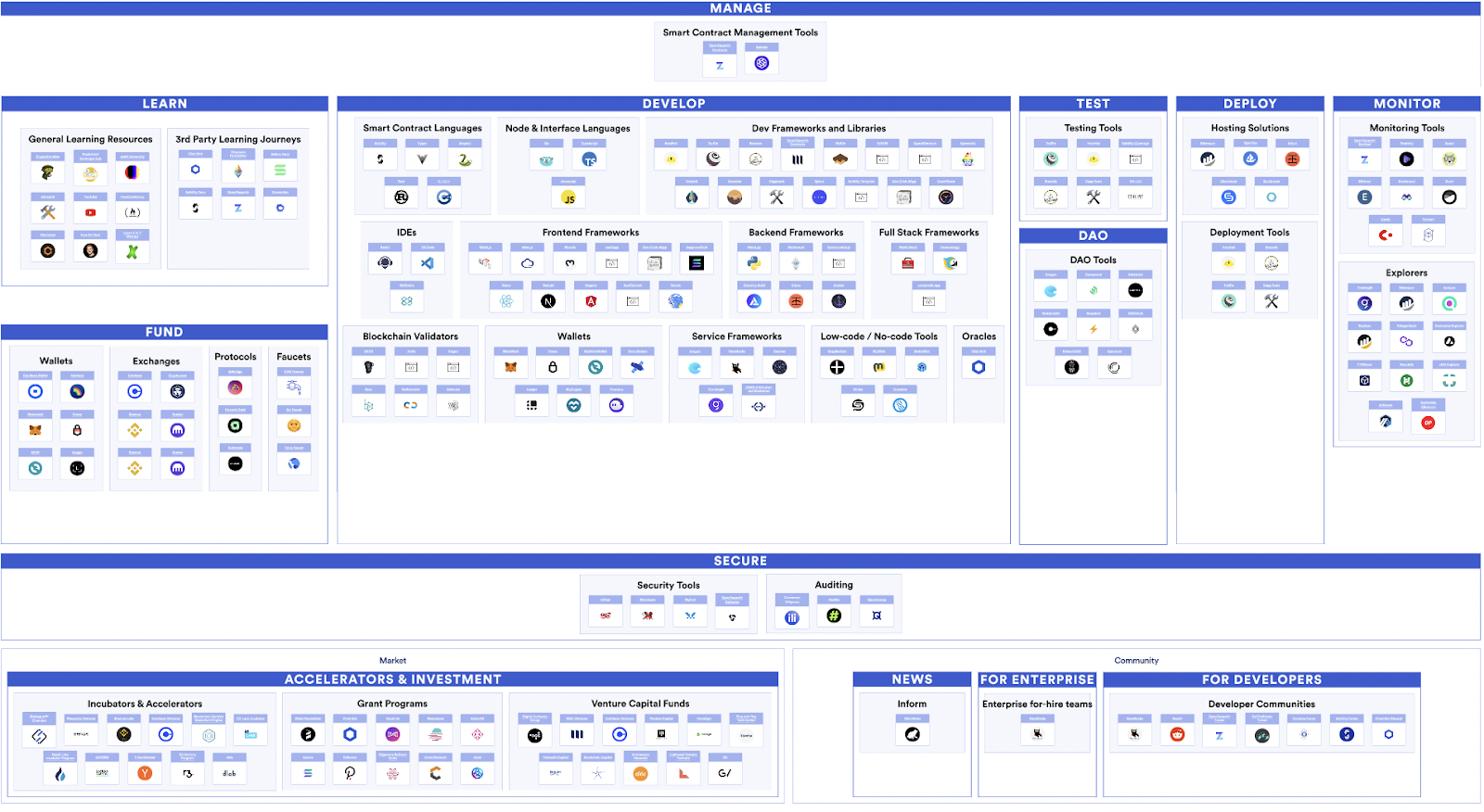Viewport: 1484px width, 812px height.
Task: Select the Ethereum diamond in Learning Journeys
Action: (238, 171)
